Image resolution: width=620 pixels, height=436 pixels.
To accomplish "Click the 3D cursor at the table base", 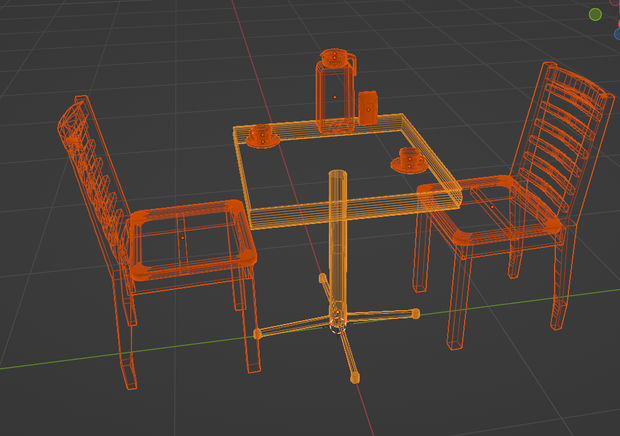I will [x=337, y=325].
